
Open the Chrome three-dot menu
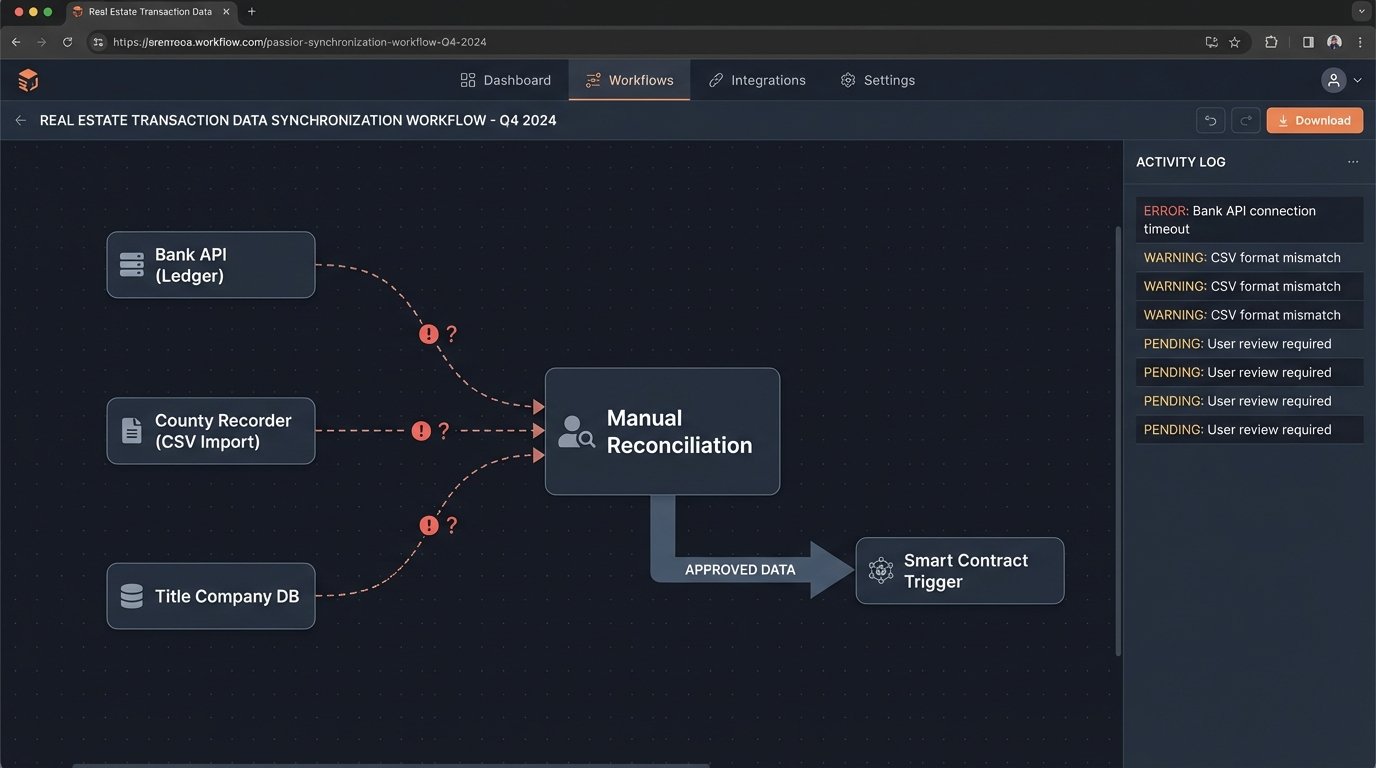tap(1361, 42)
